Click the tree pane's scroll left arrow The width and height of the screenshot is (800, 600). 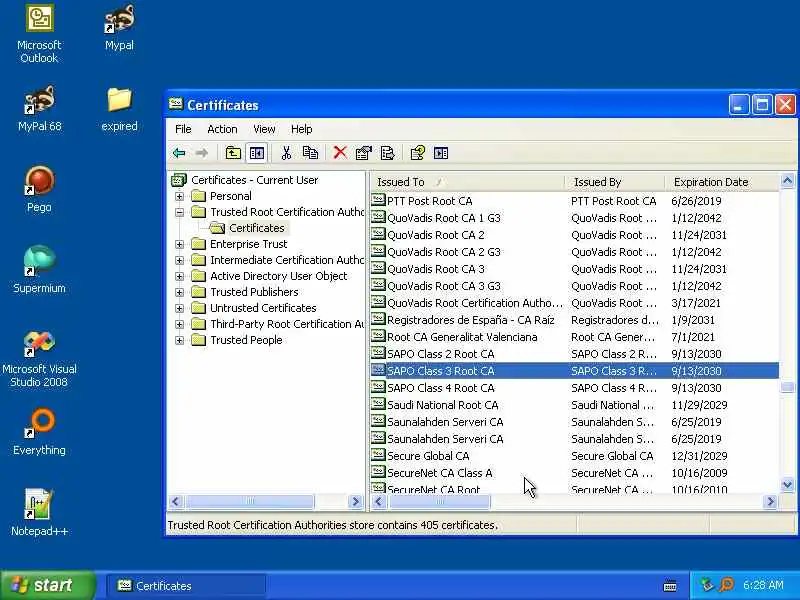coord(176,502)
